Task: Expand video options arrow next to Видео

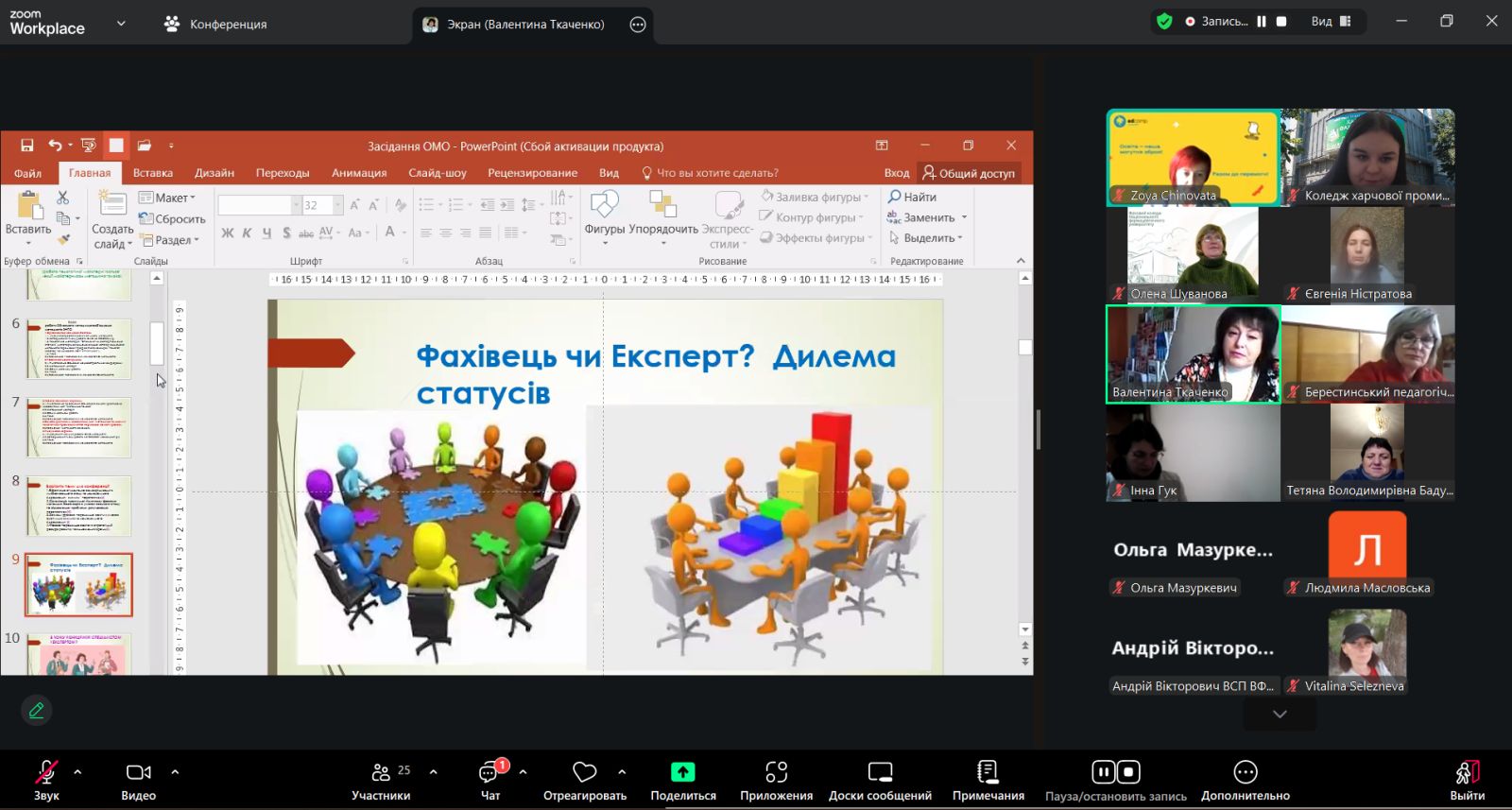Action: pos(175,772)
